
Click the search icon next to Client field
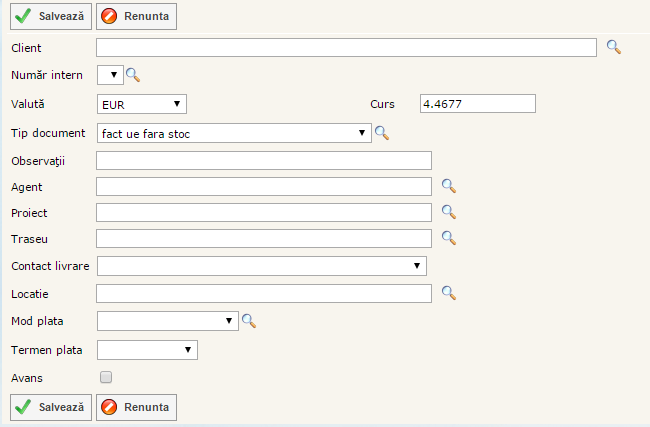click(614, 47)
